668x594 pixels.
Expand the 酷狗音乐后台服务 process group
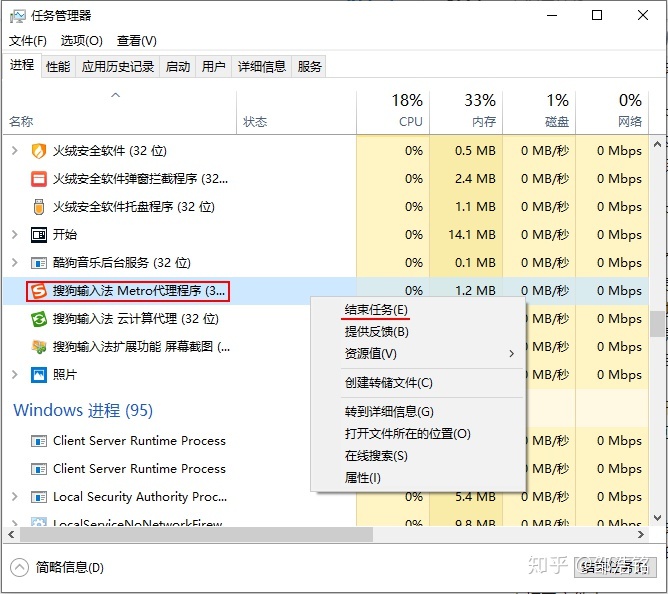click(x=14, y=263)
